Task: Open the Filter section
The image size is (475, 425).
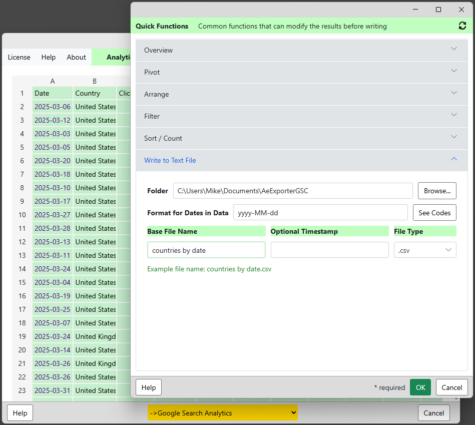Action: coord(301,116)
